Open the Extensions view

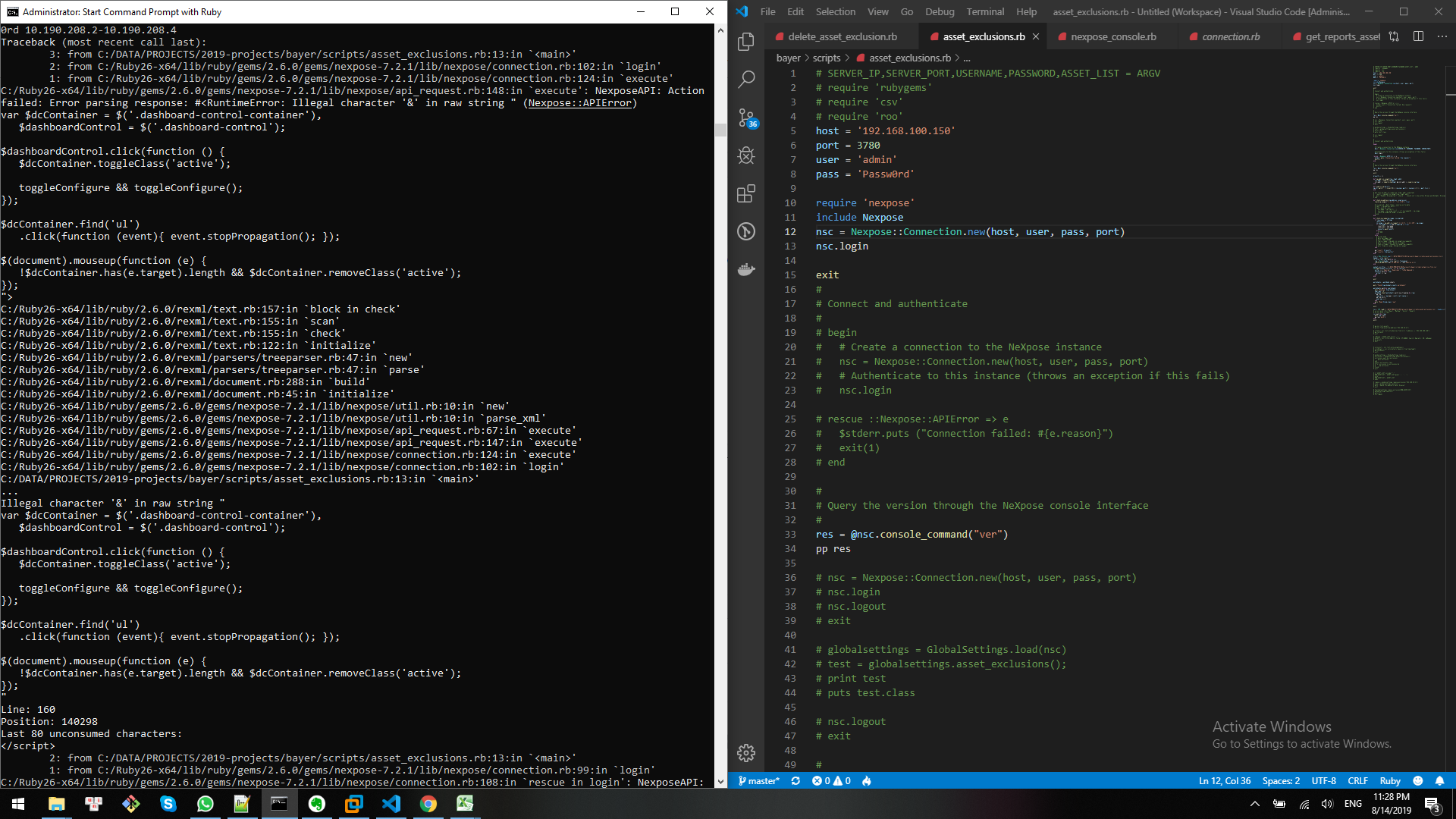(746, 193)
